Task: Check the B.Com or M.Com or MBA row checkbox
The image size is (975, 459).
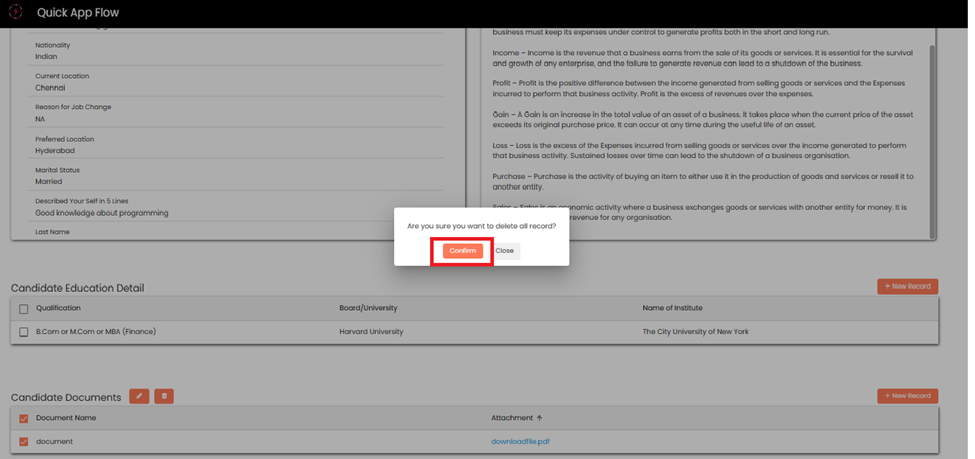Action: [x=24, y=332]
